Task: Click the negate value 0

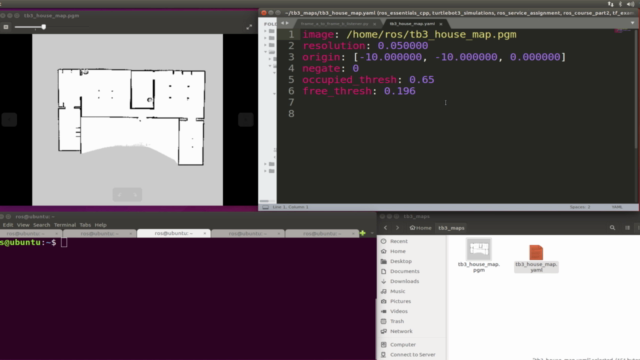Action: click(x=356, y=69)
